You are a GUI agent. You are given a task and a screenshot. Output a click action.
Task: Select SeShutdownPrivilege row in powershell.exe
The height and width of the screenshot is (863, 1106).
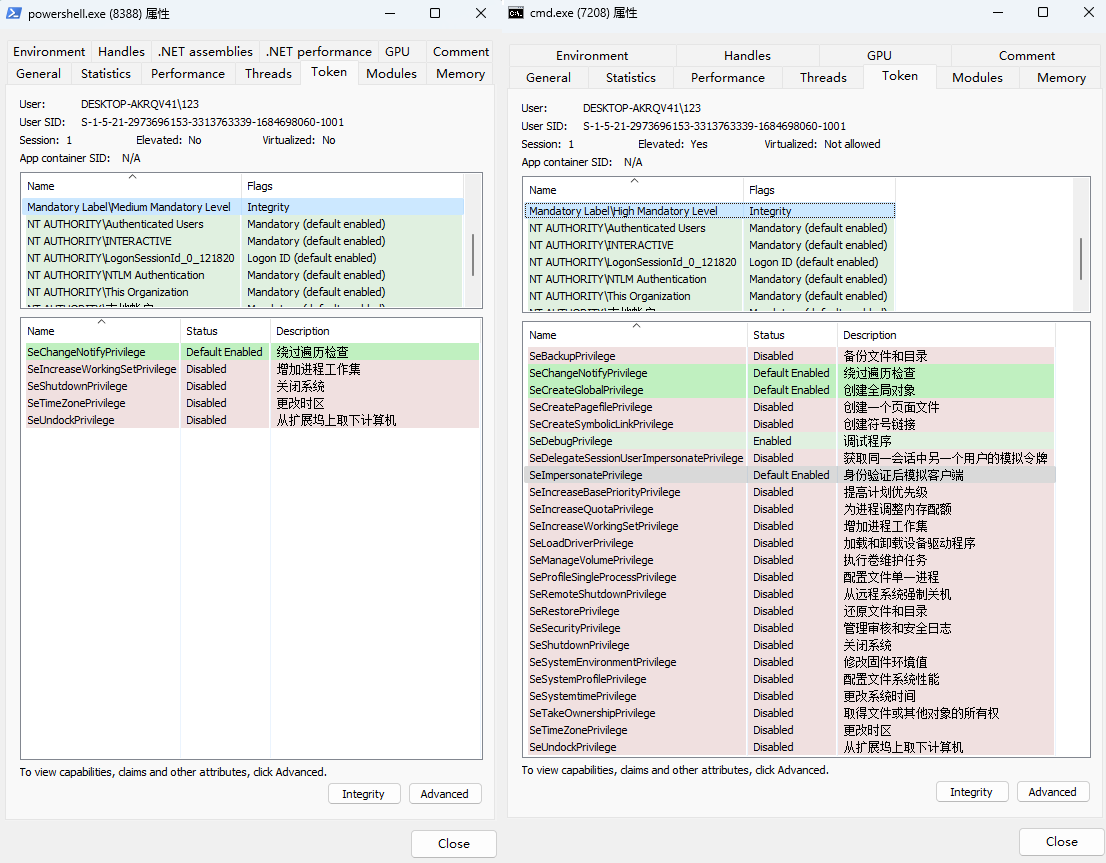[x=252, y=386]
